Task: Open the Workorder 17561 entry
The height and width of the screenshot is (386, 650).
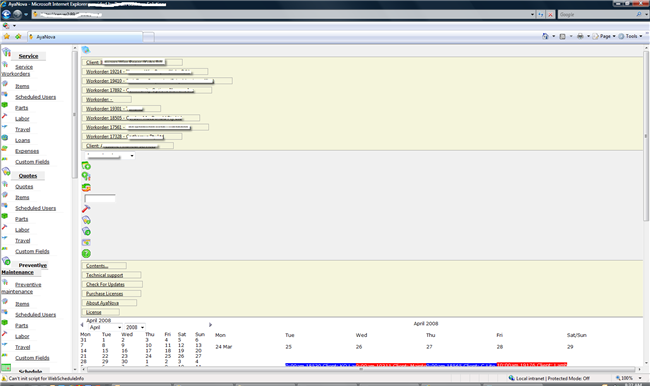Action: (x=145, y=127)
